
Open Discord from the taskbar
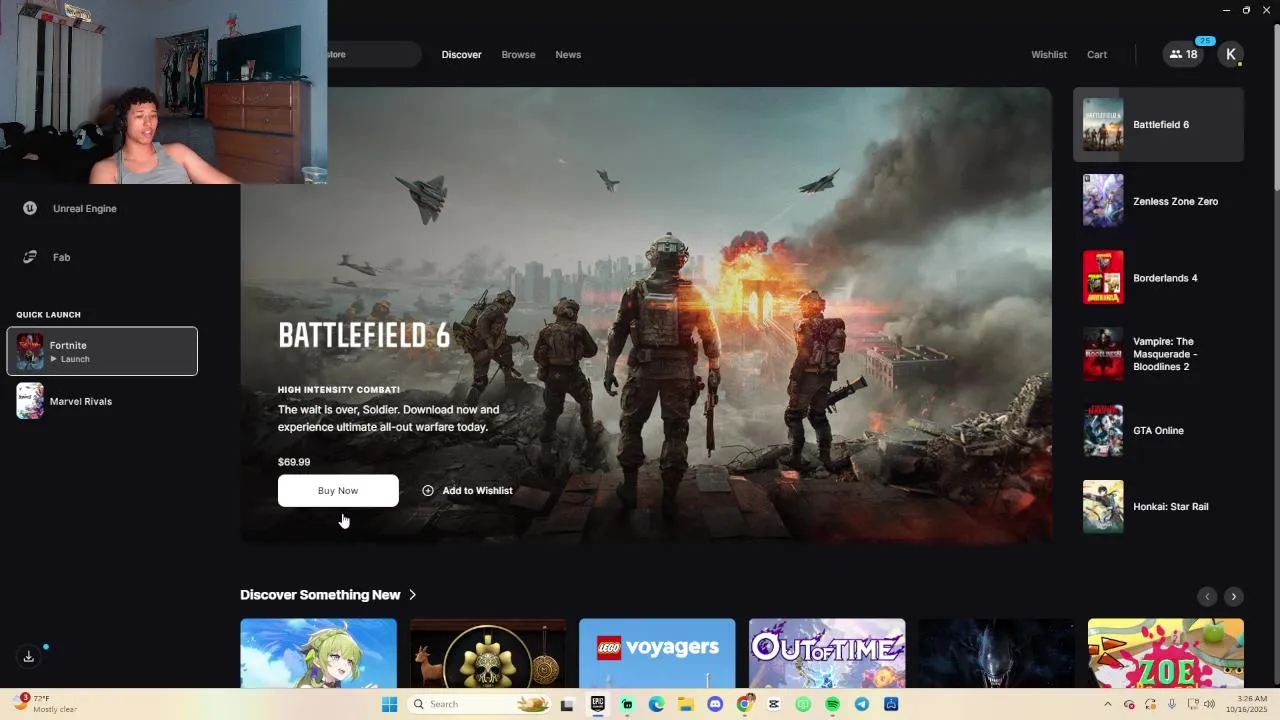715,704
